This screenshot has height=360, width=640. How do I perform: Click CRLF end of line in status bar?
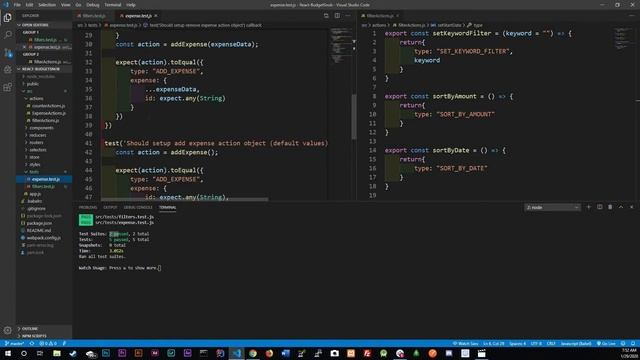click(x=551, y=344)
